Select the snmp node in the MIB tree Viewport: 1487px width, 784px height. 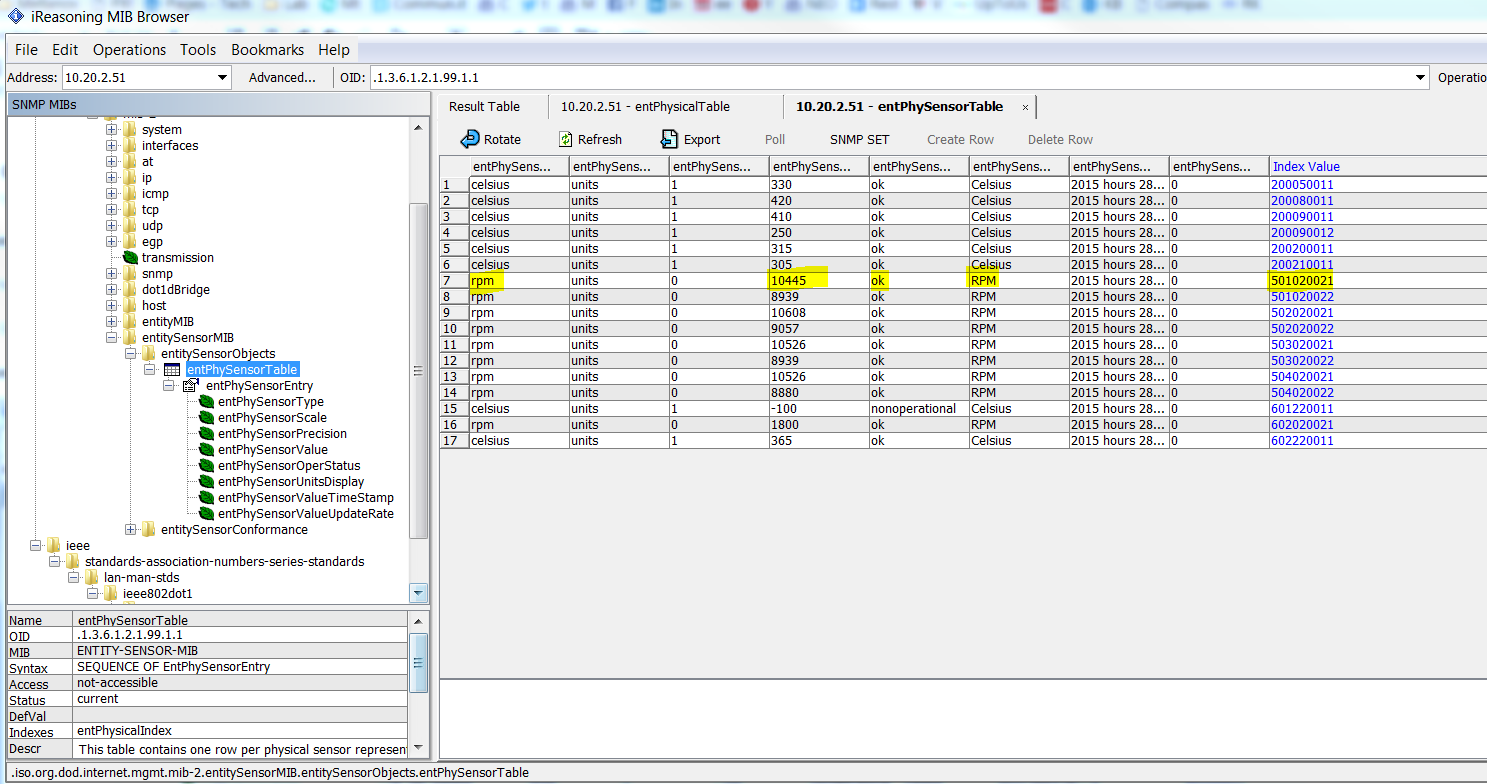click(x=157, y=273)
